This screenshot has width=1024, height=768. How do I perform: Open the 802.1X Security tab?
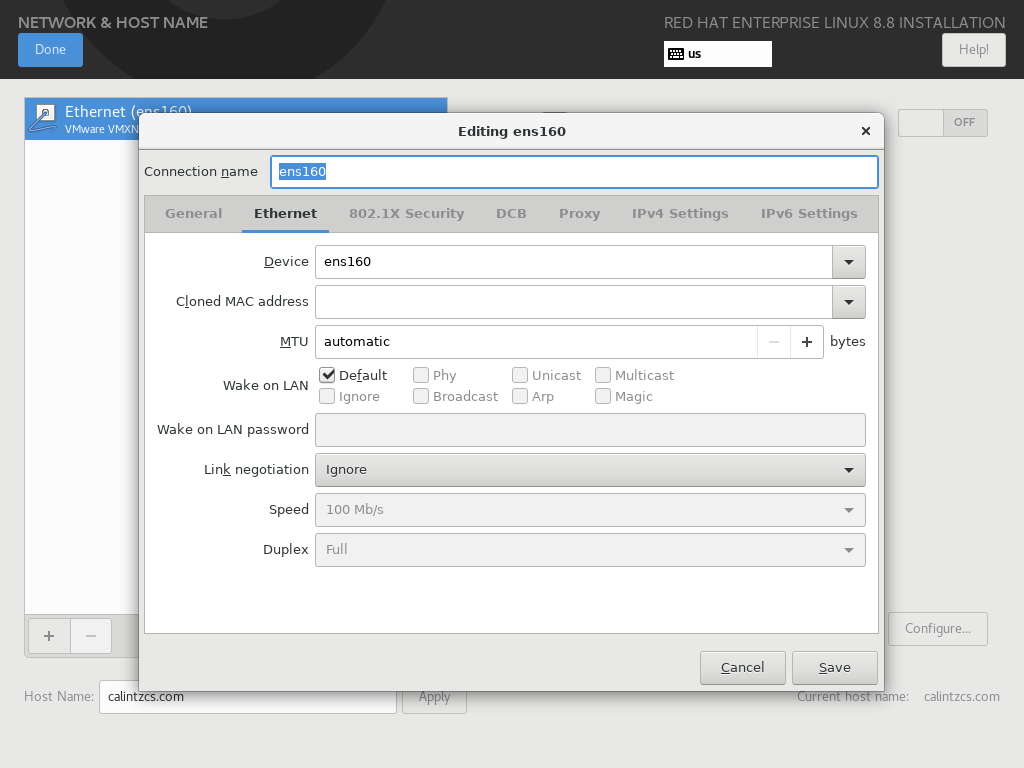click(406, 214)
